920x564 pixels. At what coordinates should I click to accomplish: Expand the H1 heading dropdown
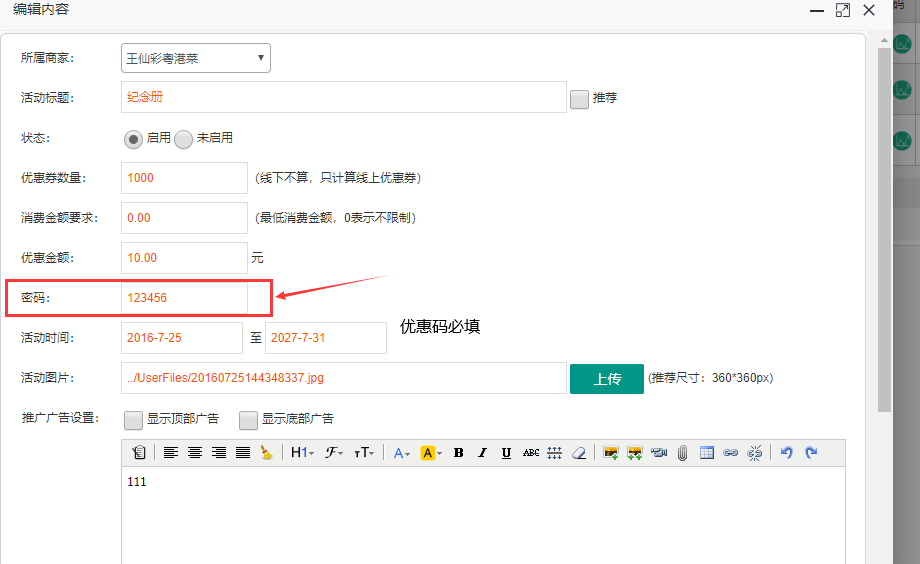(x=301, y=453)
